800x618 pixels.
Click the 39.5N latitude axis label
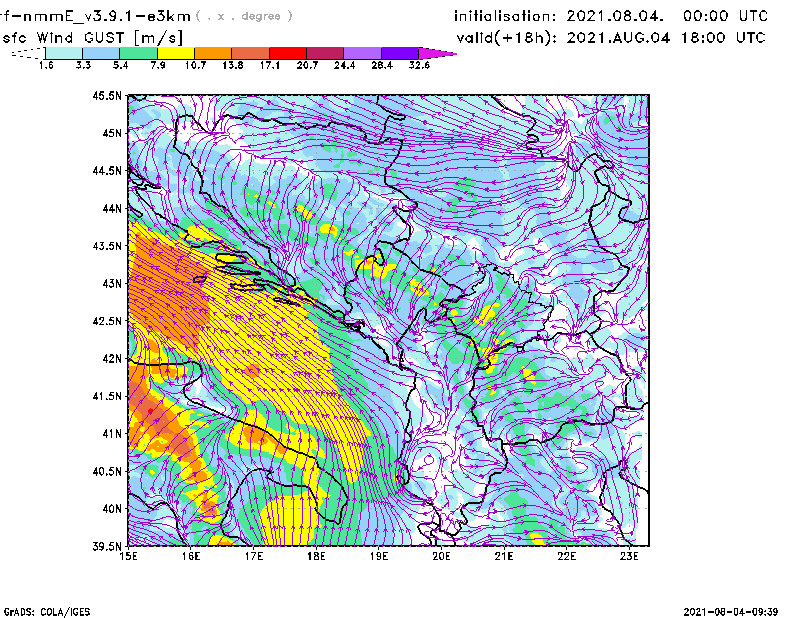tap(107, 547)
